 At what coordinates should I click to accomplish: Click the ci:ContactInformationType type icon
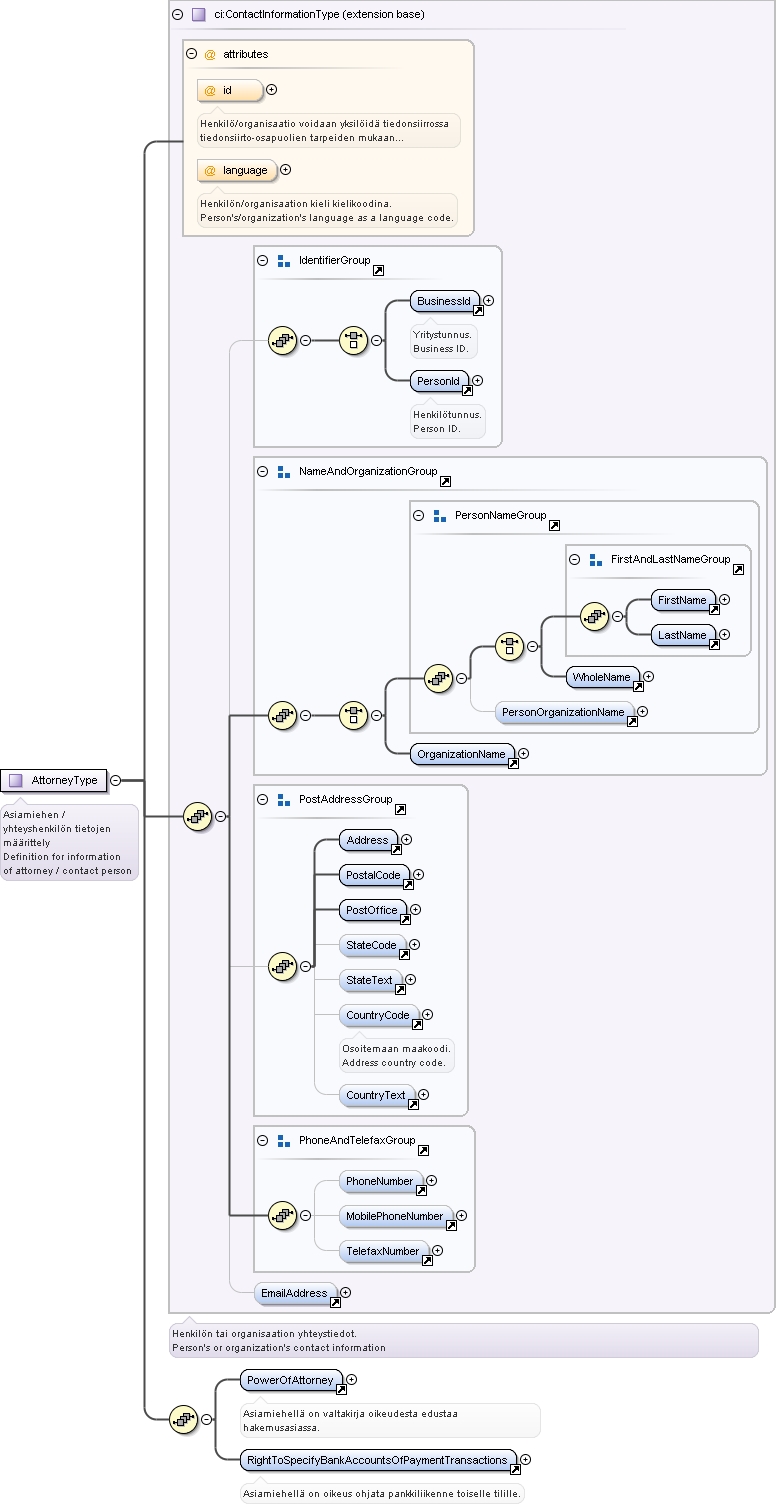pyautogui.click(x=198, y=15)
